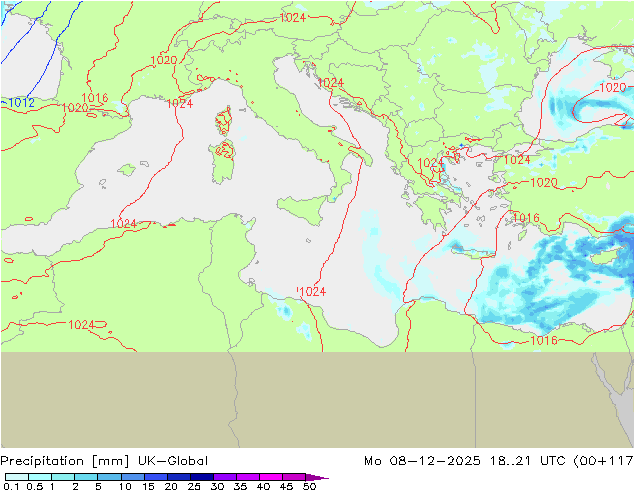
Task: Click the 0.5–1 mm legend swatch
Action: pos(40,477)
